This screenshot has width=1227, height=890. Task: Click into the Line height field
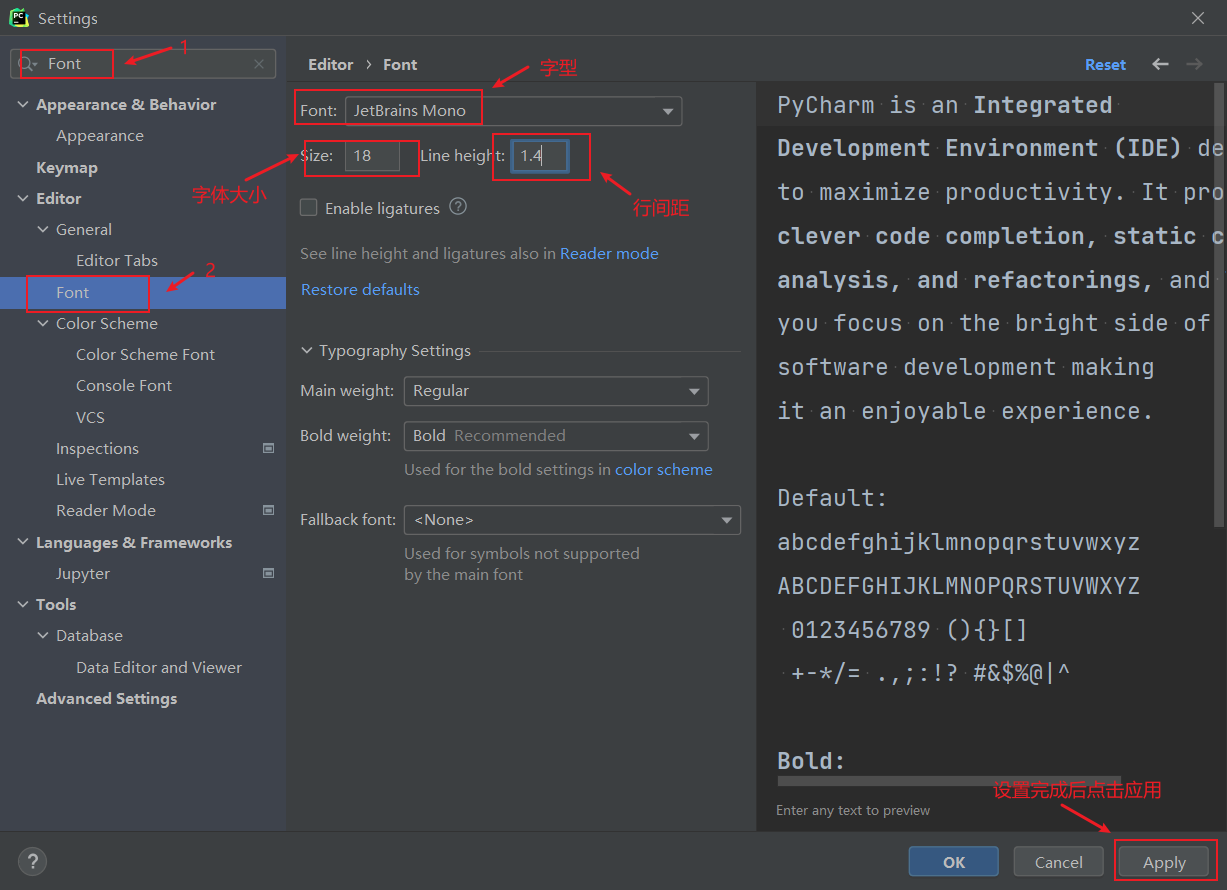tap(540, 156)
